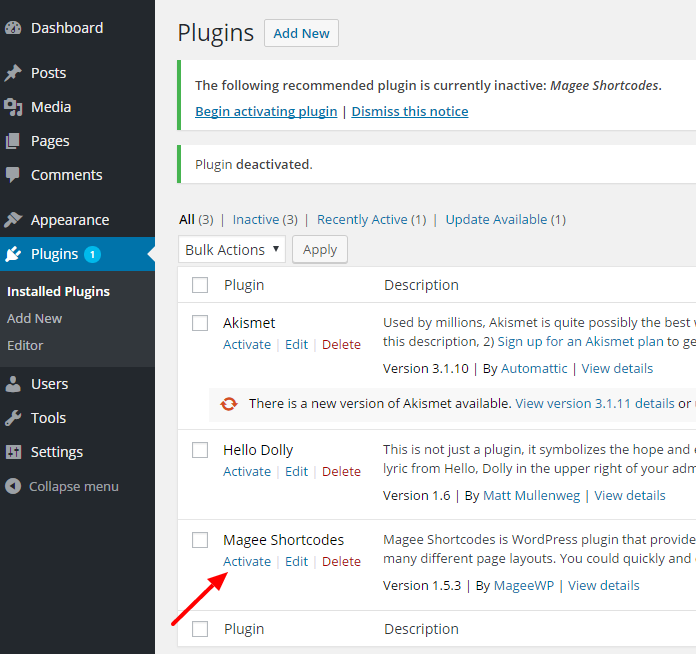
Task: Filter by Update Available plugins
Action: tap(506, 219)
